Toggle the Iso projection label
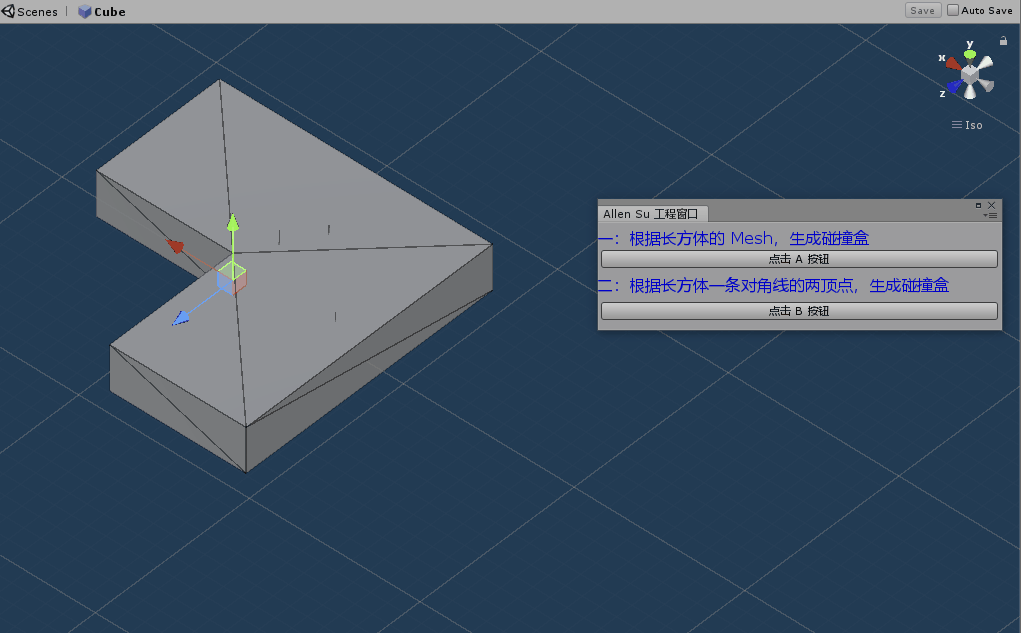Image resolution: width=1021 pixels, height=633 pixels. tap(967, 125)
